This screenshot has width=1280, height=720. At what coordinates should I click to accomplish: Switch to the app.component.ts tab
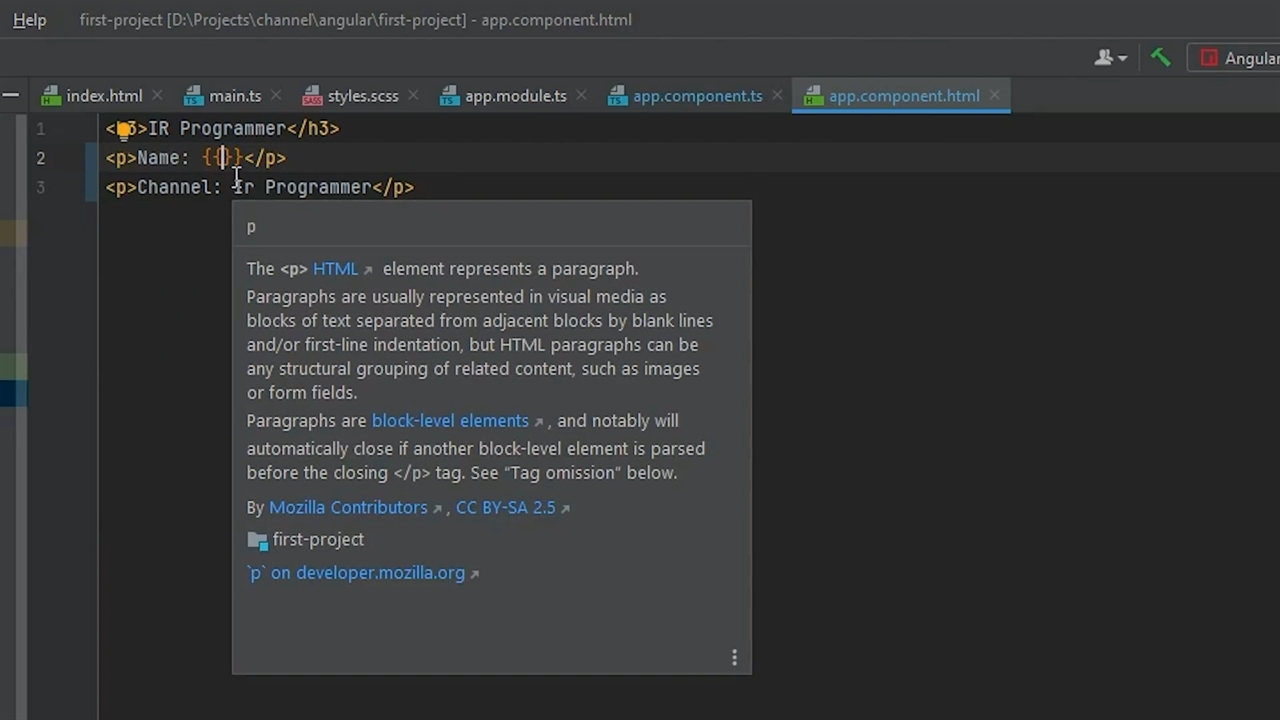pyautogui.click(x=697, y=96)
